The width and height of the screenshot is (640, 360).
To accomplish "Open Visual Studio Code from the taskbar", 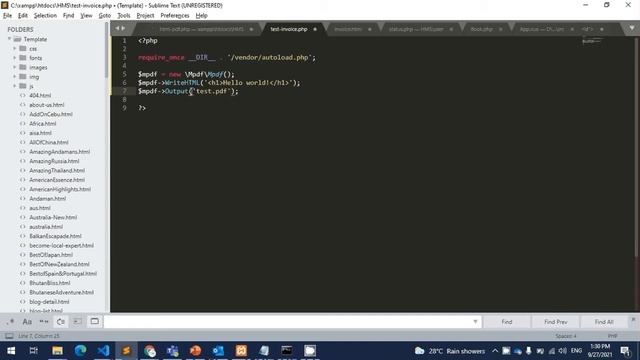I will (103, 351).
